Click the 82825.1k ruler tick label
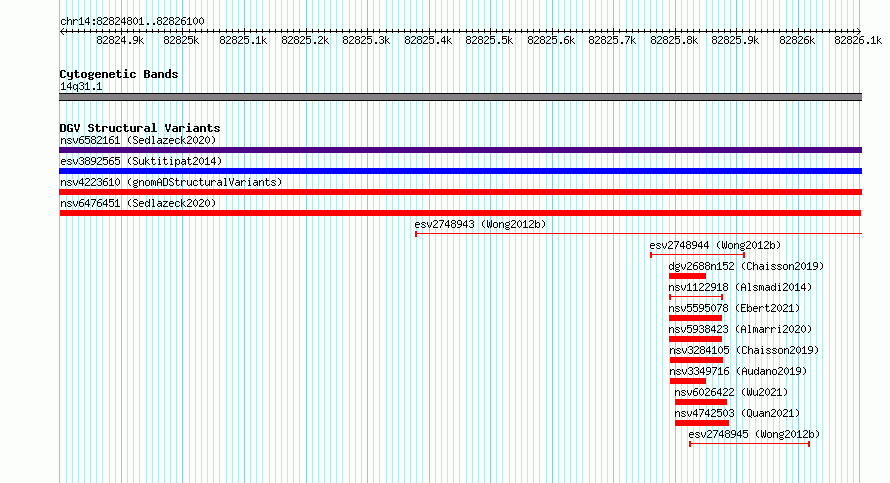 coord(243,40)
